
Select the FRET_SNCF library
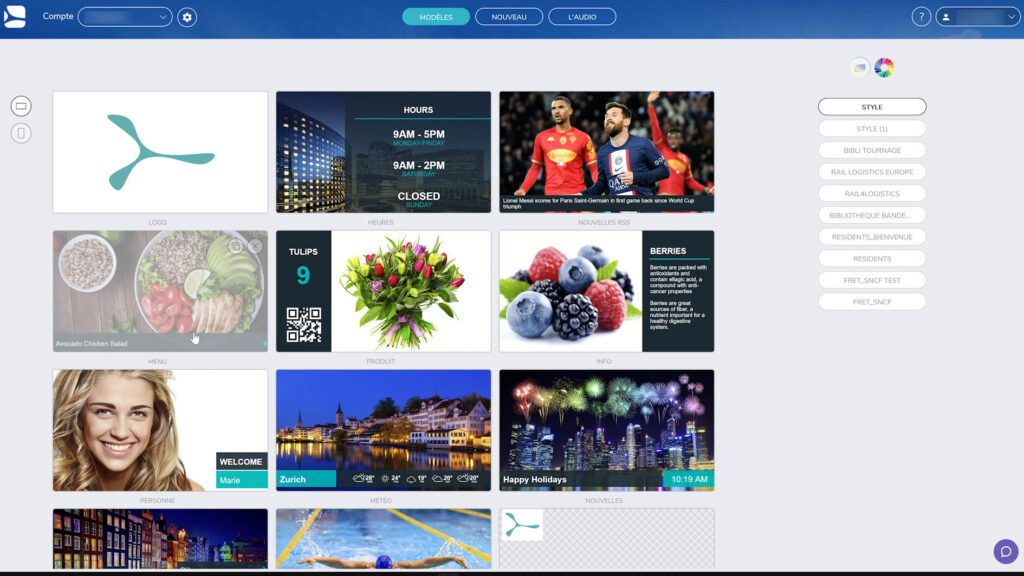tap(872, 302)
